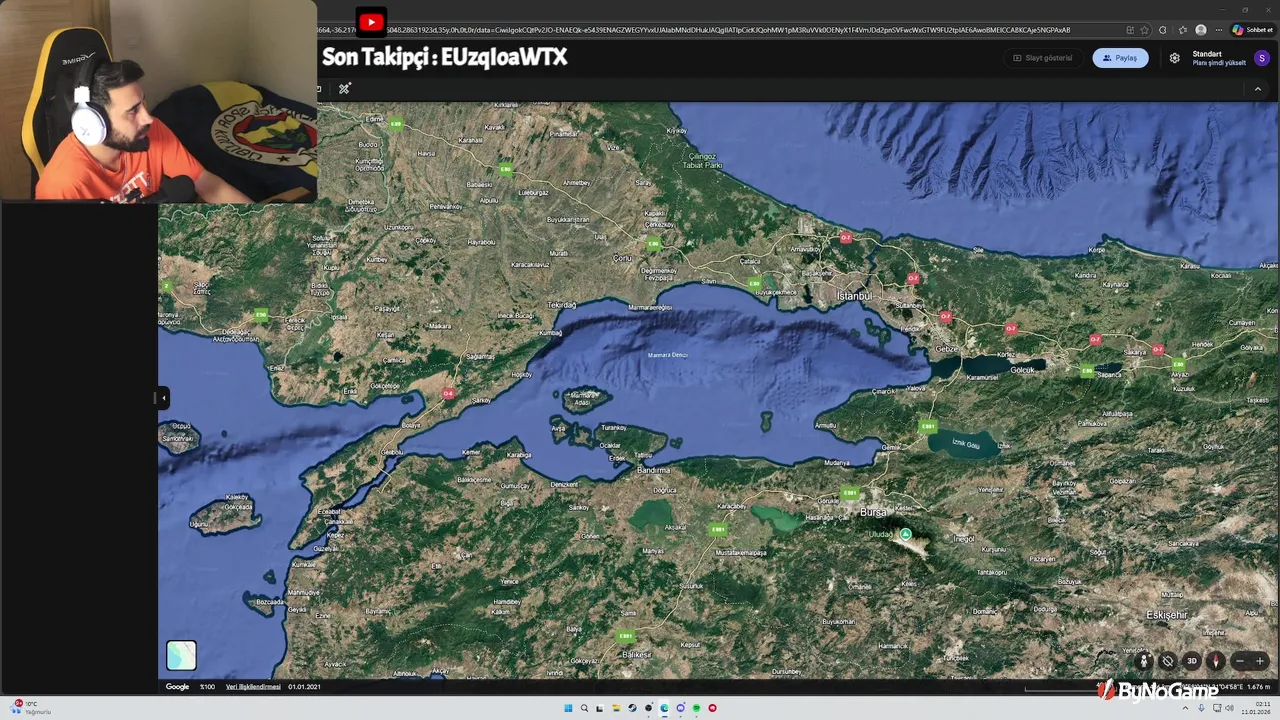Open Spotify from the taskbar
This screenshot has height=720, width=1280.
coord(696,708)
